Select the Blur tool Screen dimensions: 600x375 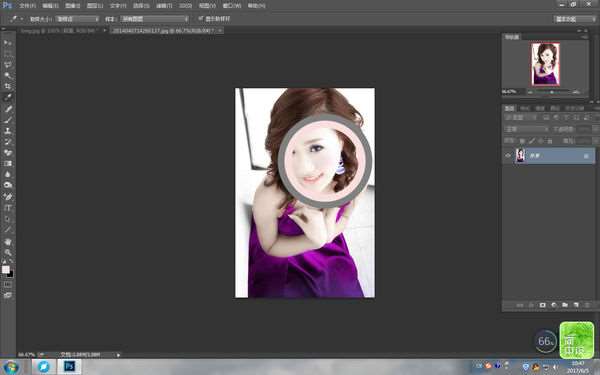(x=8, y=174)
